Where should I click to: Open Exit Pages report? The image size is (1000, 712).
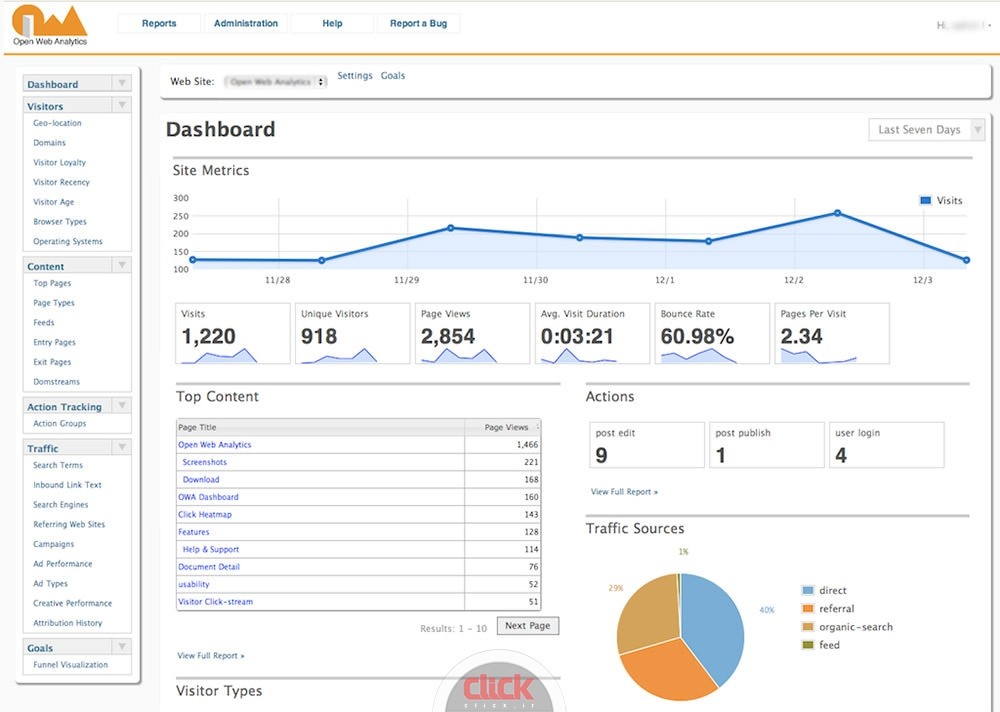tap(52, 362)
